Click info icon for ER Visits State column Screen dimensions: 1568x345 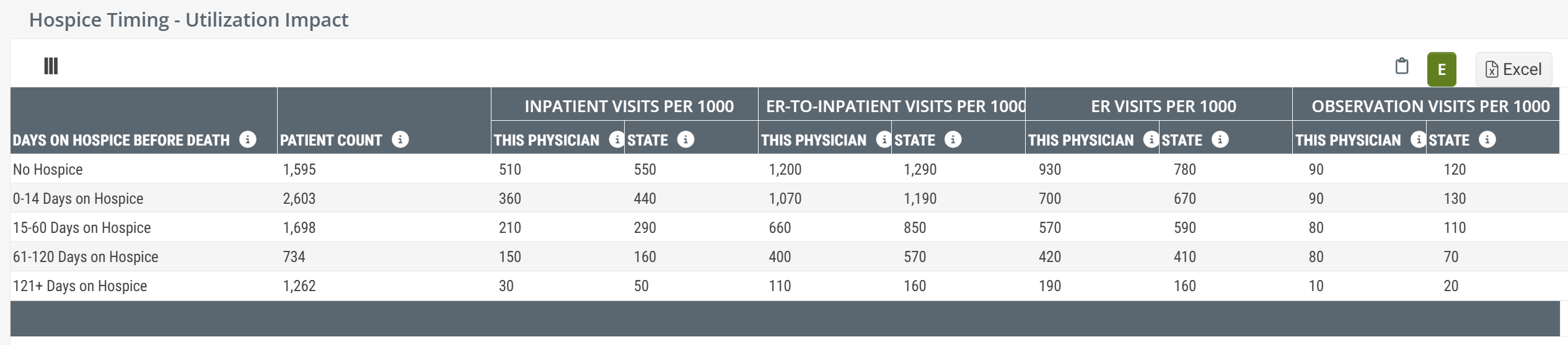click(1219, 139)
